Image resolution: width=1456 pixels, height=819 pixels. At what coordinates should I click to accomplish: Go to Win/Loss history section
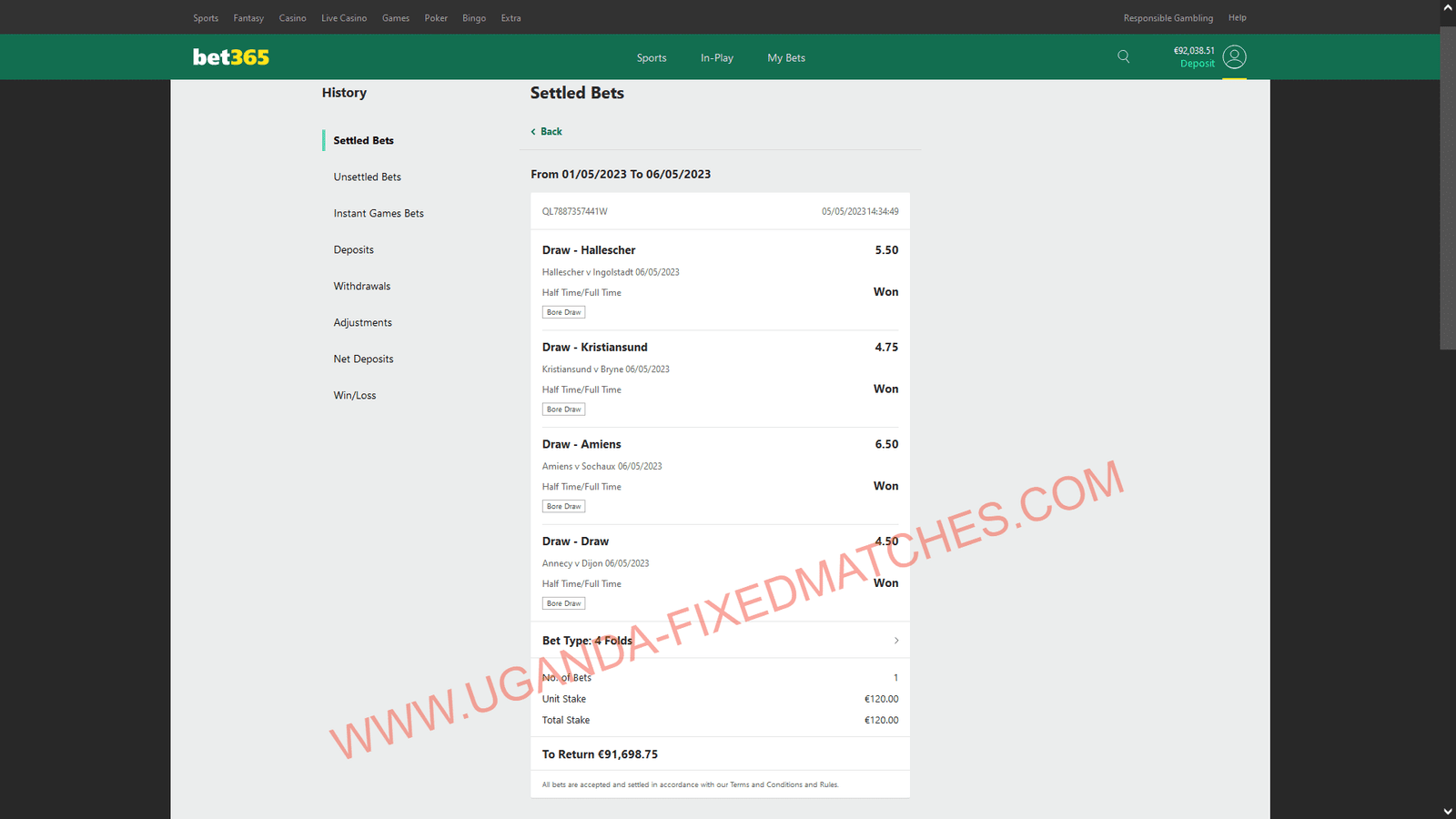[354, 396]
